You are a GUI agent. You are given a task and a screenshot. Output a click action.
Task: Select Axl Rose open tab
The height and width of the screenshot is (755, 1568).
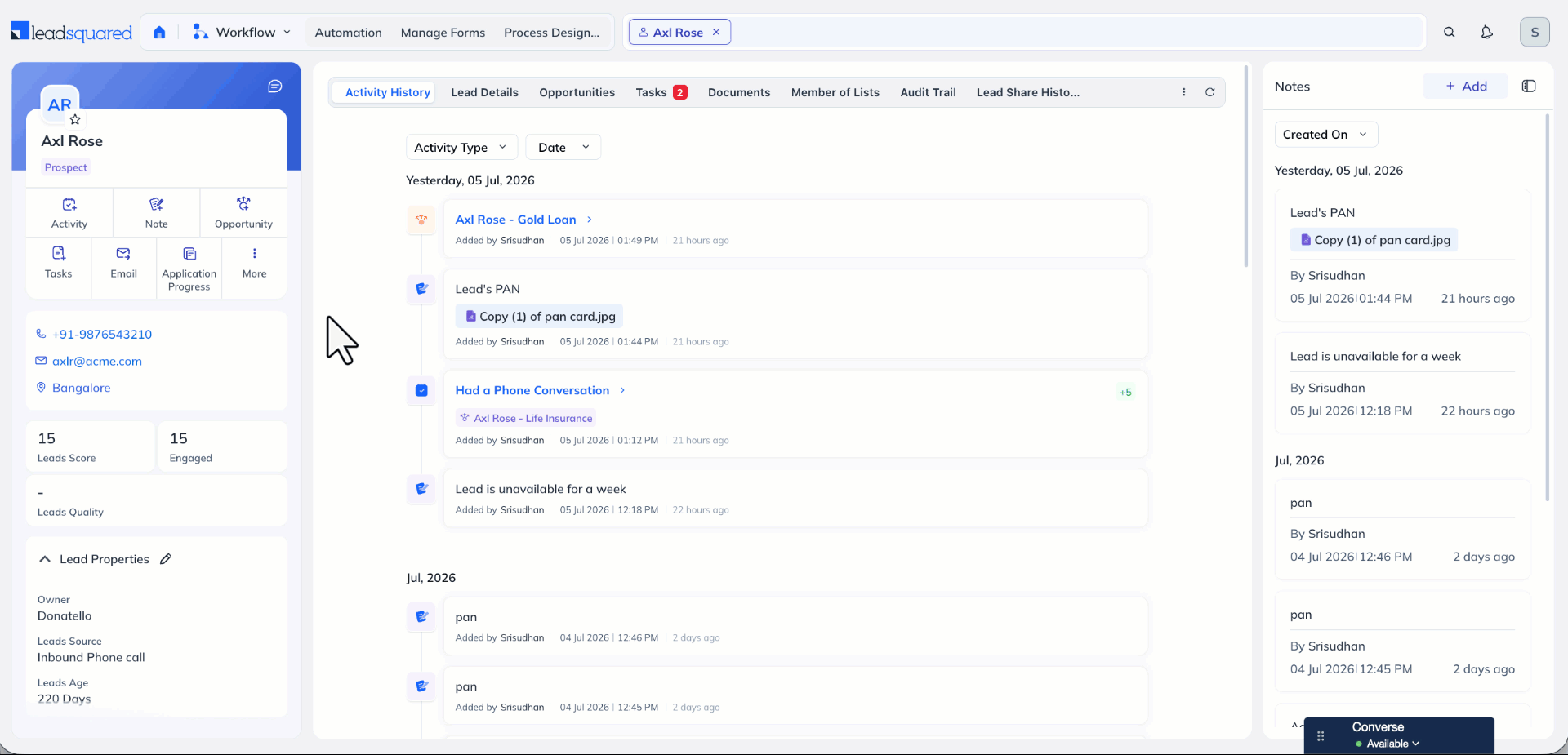pos(679,32)
